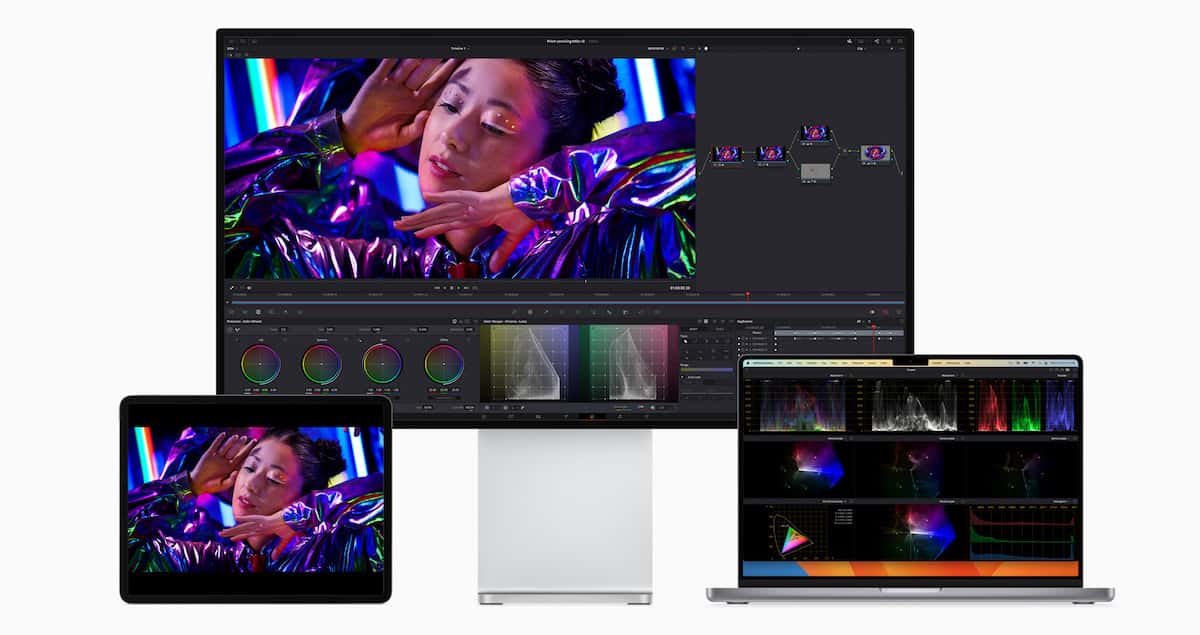Select the Camera Raw palette icon
The width and height of the screenshot is (1200, 635).
tap(231, 311)
